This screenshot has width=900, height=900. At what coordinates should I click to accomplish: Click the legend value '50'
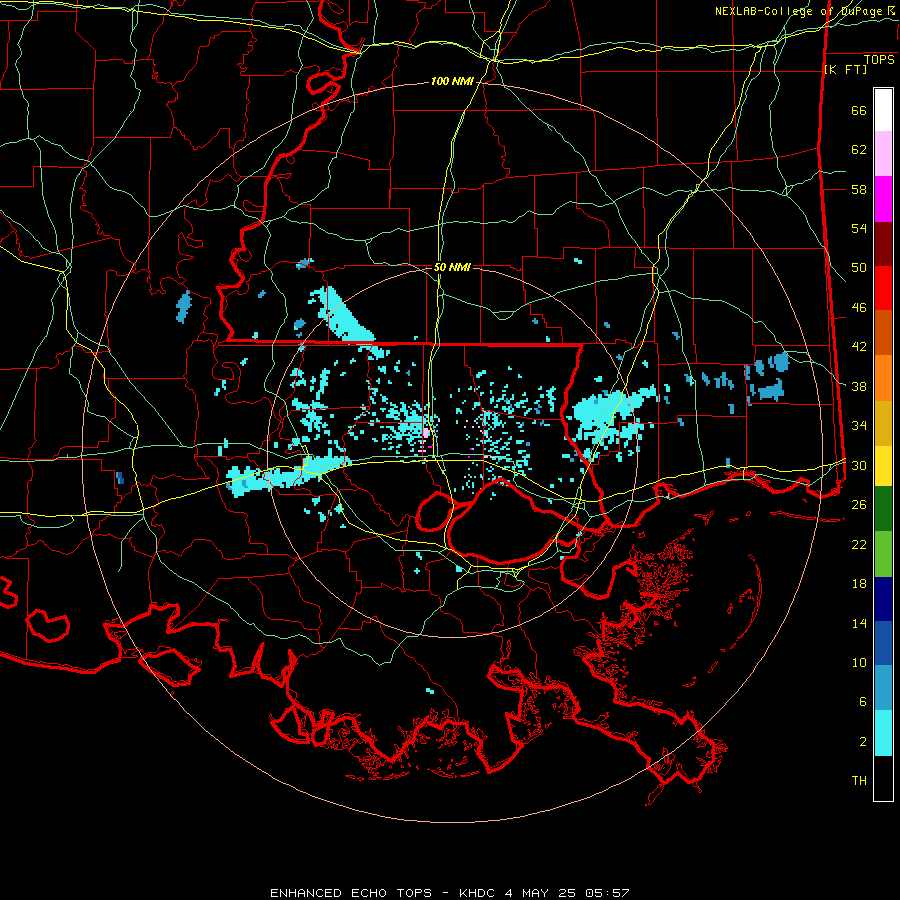859,268
